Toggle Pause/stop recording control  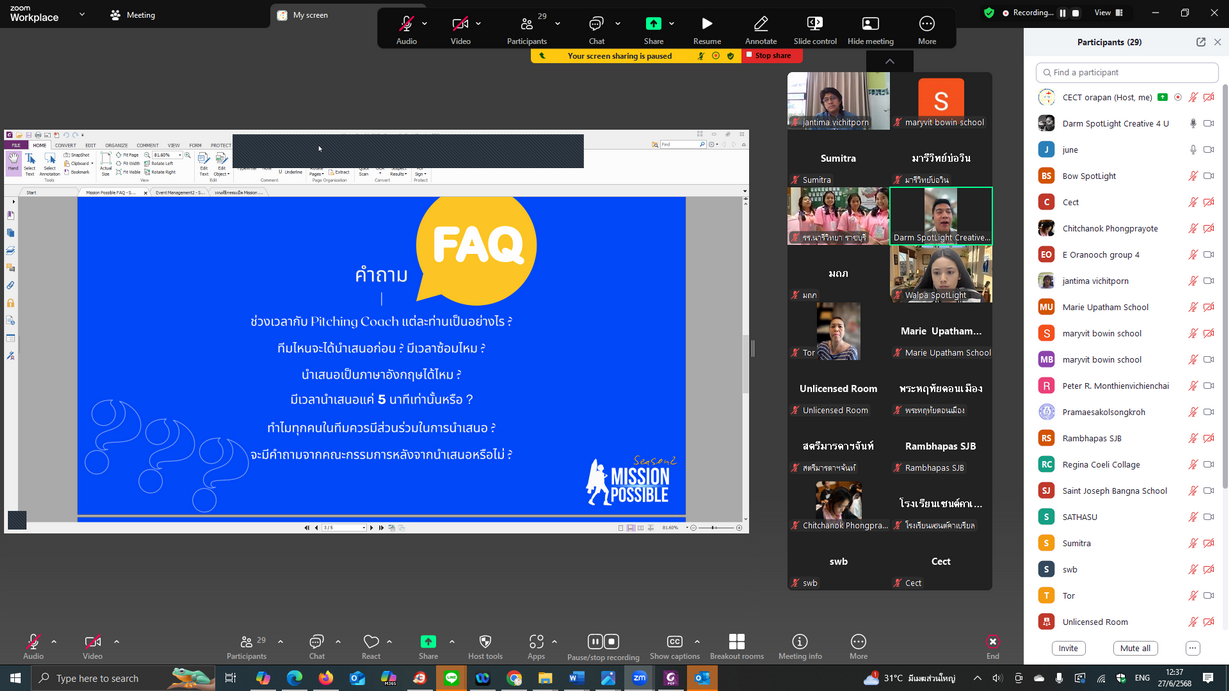(603, 642)
